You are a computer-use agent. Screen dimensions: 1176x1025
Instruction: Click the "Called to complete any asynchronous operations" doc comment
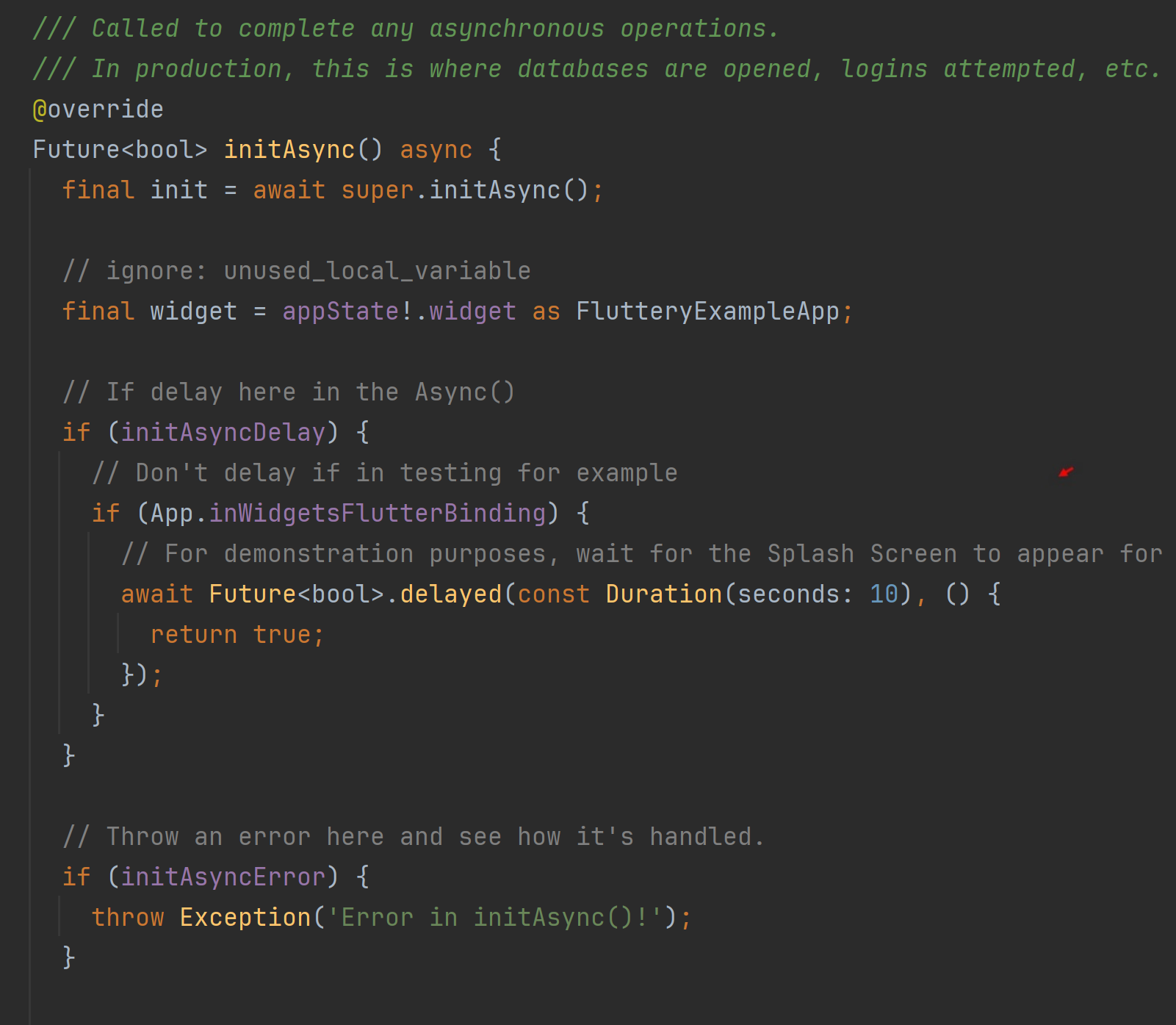[x=405, y=29]
